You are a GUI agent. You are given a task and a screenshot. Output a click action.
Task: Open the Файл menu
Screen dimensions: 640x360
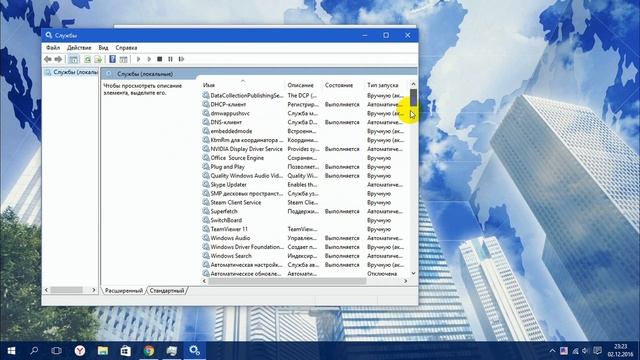click(x=53, y=48)
